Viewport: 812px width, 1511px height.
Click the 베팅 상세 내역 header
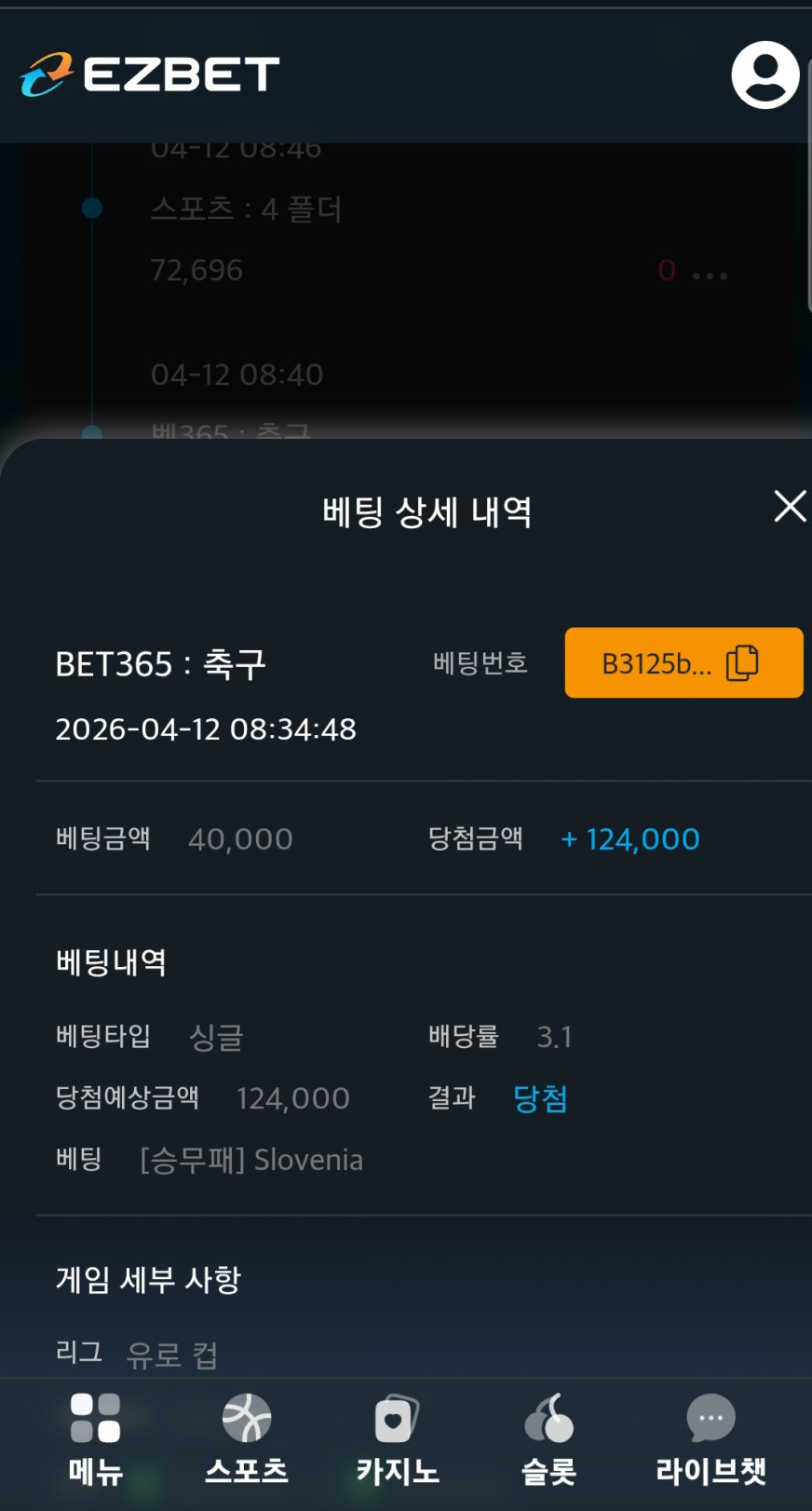click(x=426, y=511)
